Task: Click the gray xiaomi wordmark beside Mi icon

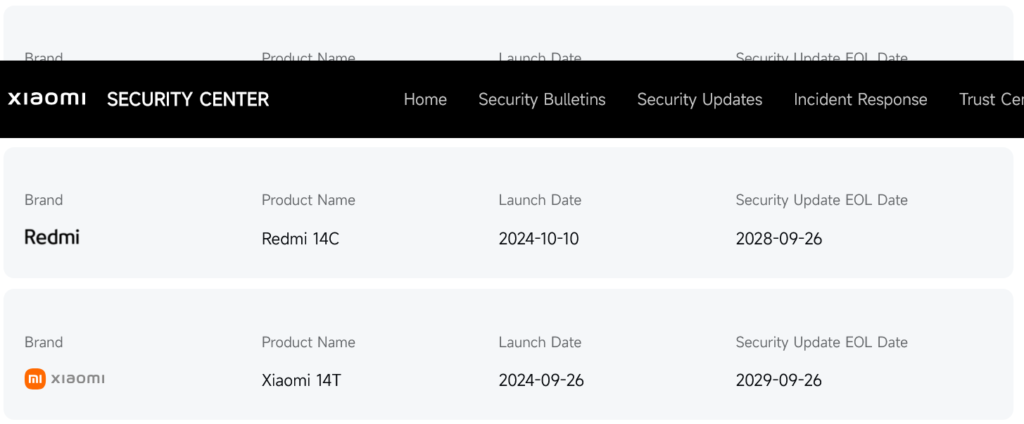Action: pos(78,379)
